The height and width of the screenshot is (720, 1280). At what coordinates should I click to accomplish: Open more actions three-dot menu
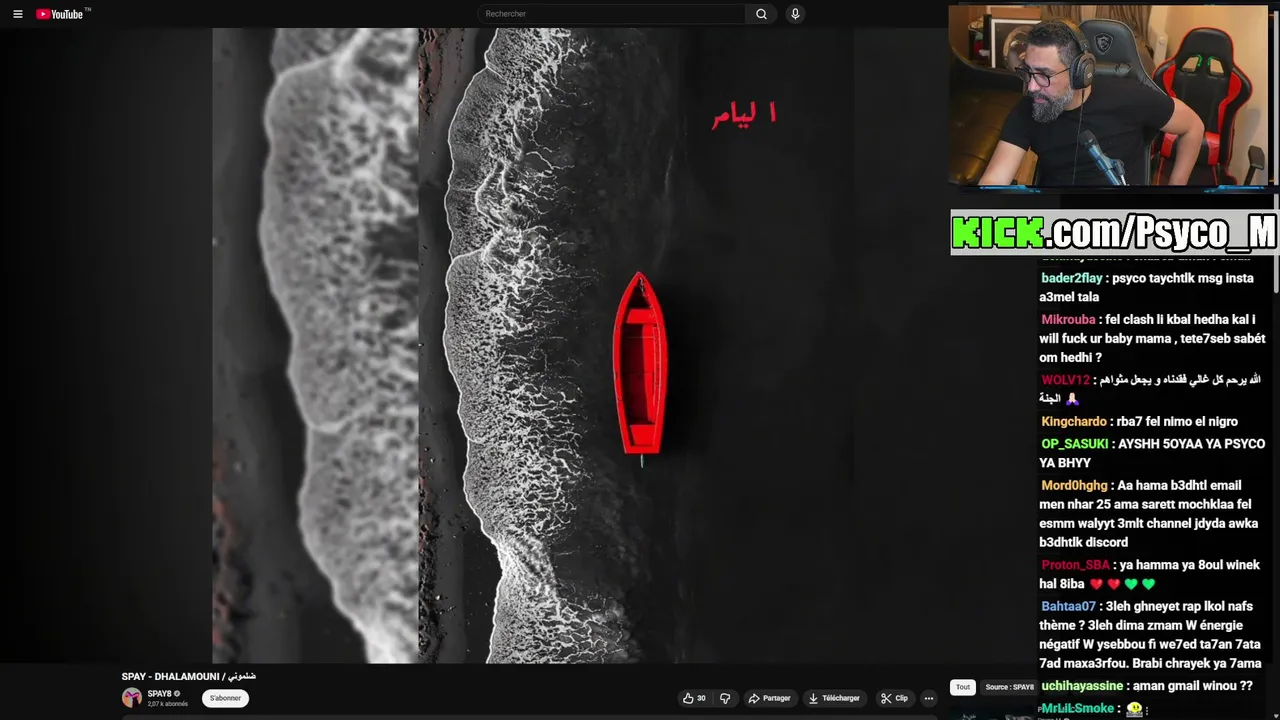tap(928, 698)
